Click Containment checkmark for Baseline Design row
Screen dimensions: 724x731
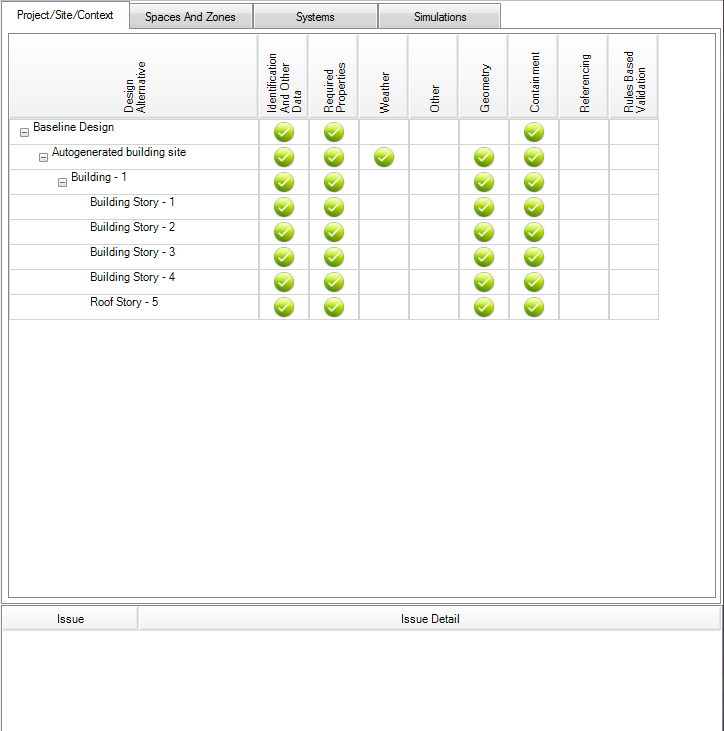pos(534,132)
